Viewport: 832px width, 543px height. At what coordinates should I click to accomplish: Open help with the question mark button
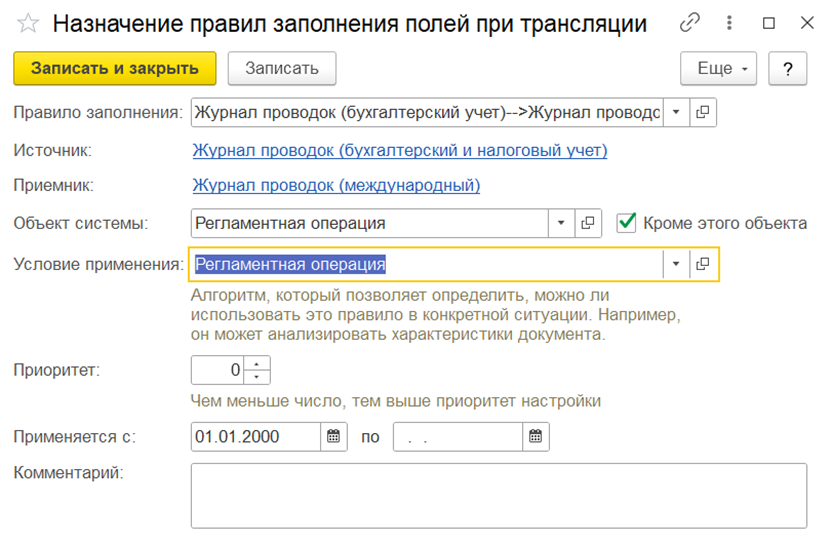tap(788, 69)
